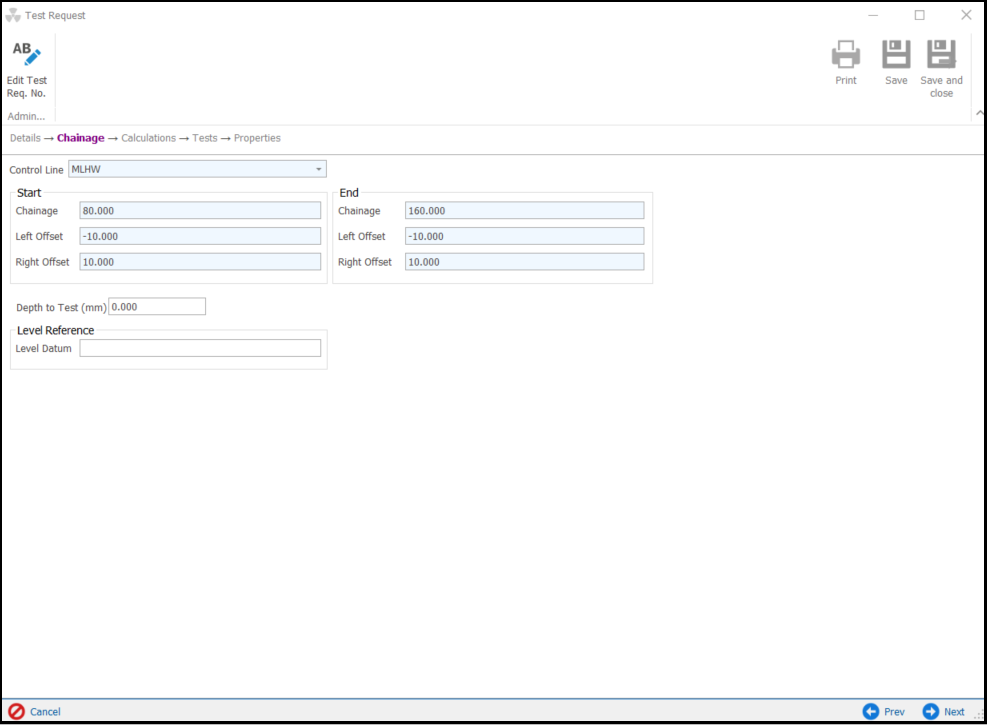The image size is (987, 725).
Task: Go to the Tests step
Action: (204, 138)
